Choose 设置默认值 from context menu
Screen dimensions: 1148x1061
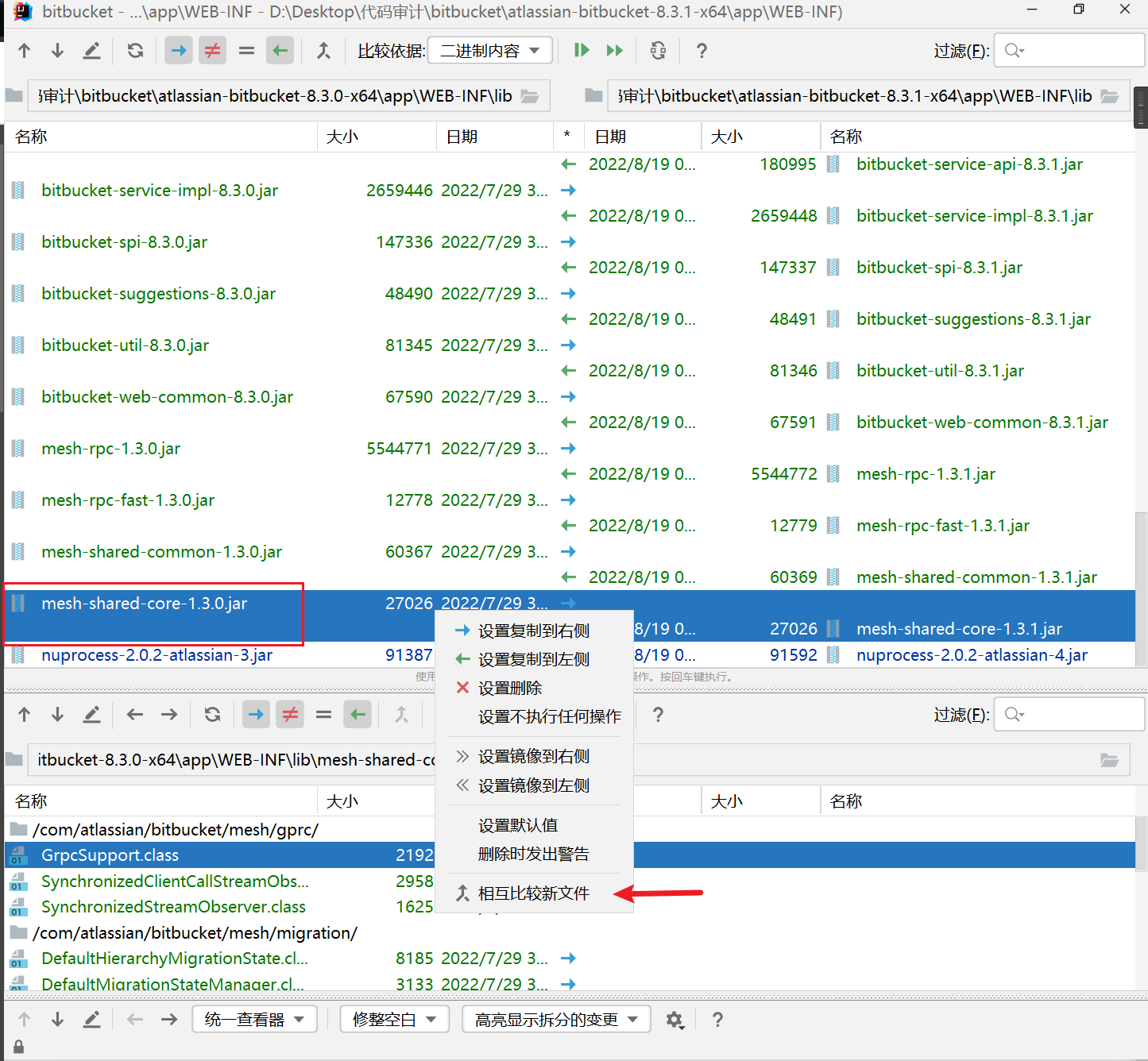(x=535, y=825)
